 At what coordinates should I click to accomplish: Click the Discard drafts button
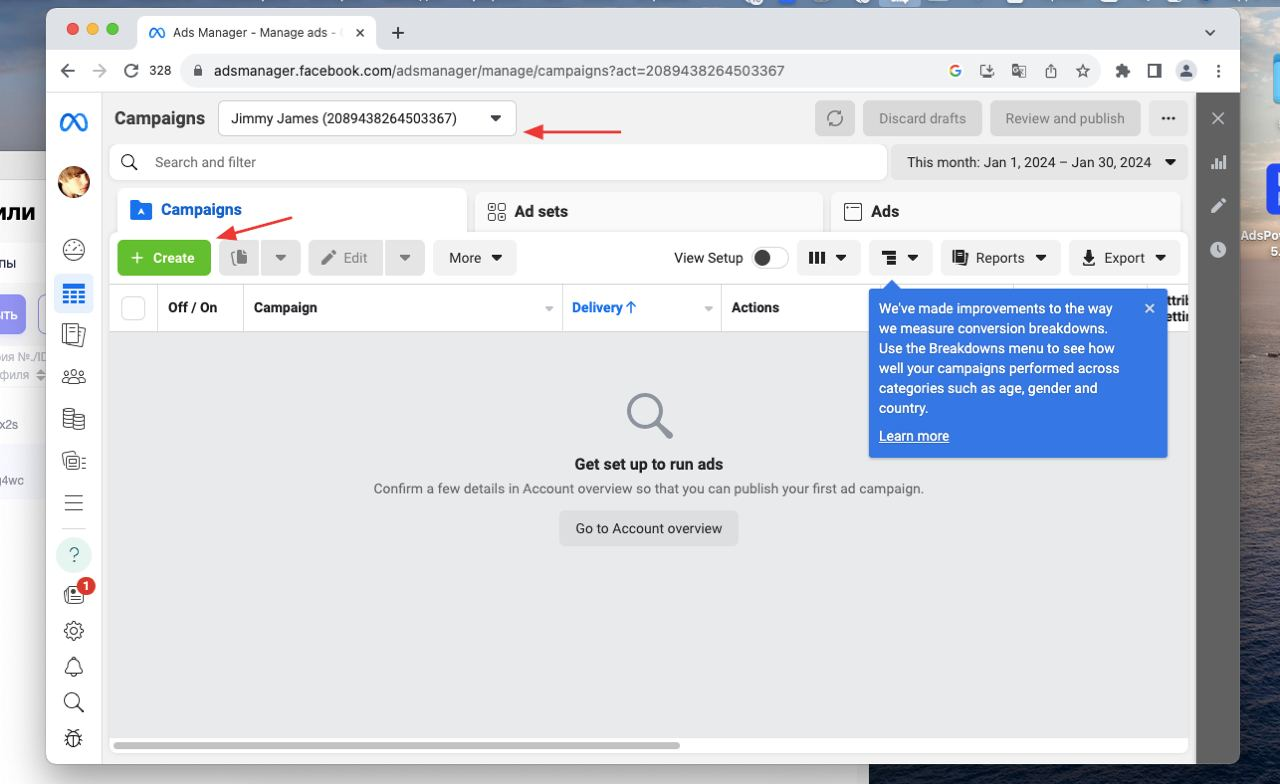(922, 118)
